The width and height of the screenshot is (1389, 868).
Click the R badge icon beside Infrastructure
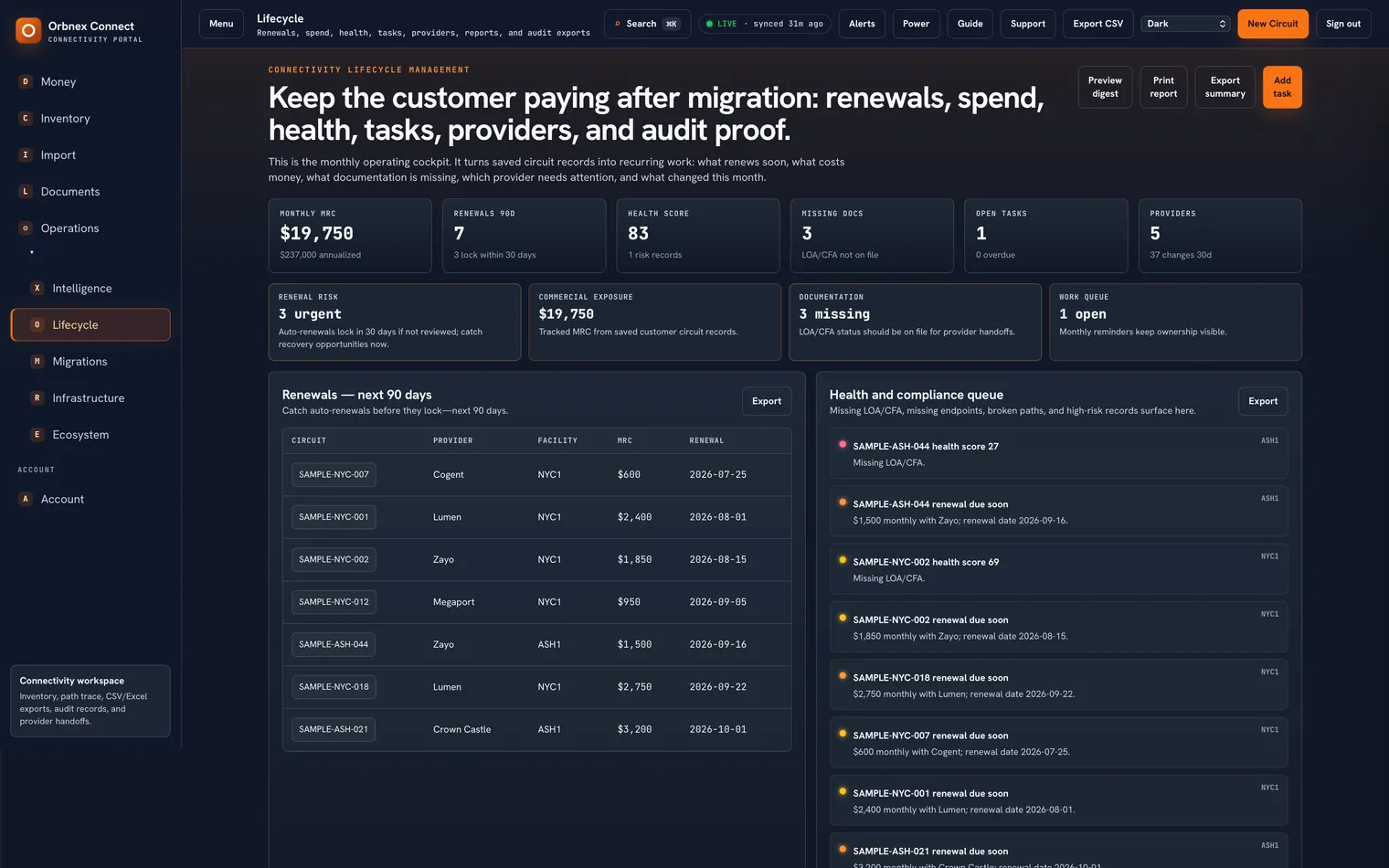click(37, 397)
